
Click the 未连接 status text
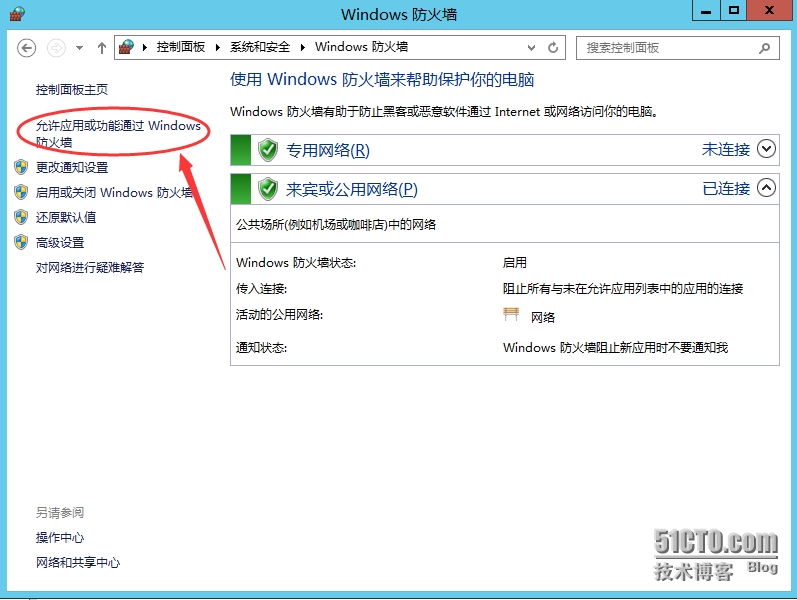[x=726, y=149]
